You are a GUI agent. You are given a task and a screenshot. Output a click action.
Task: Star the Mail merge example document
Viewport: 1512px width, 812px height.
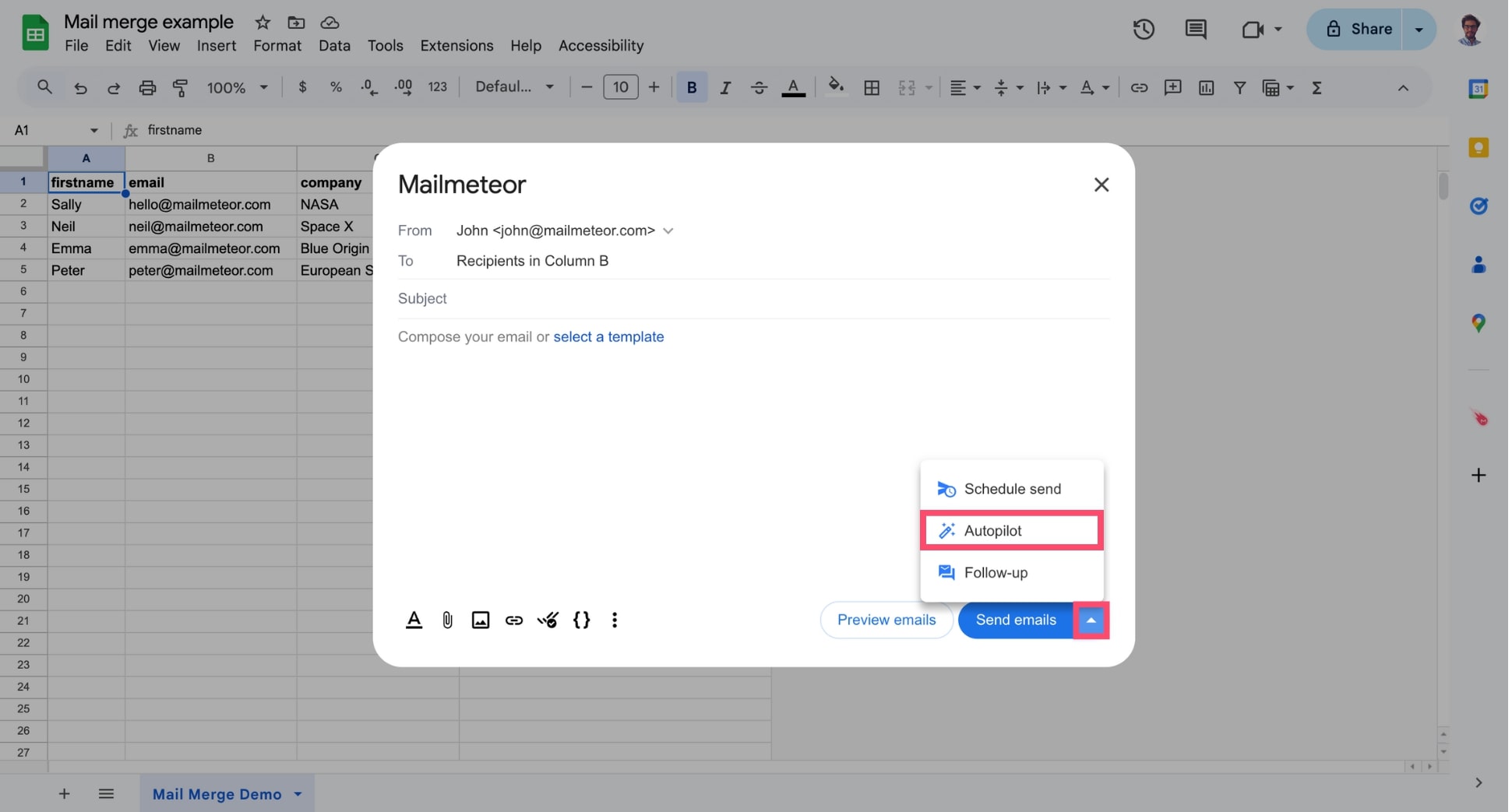pyautogui.click(x=263, y=23)
